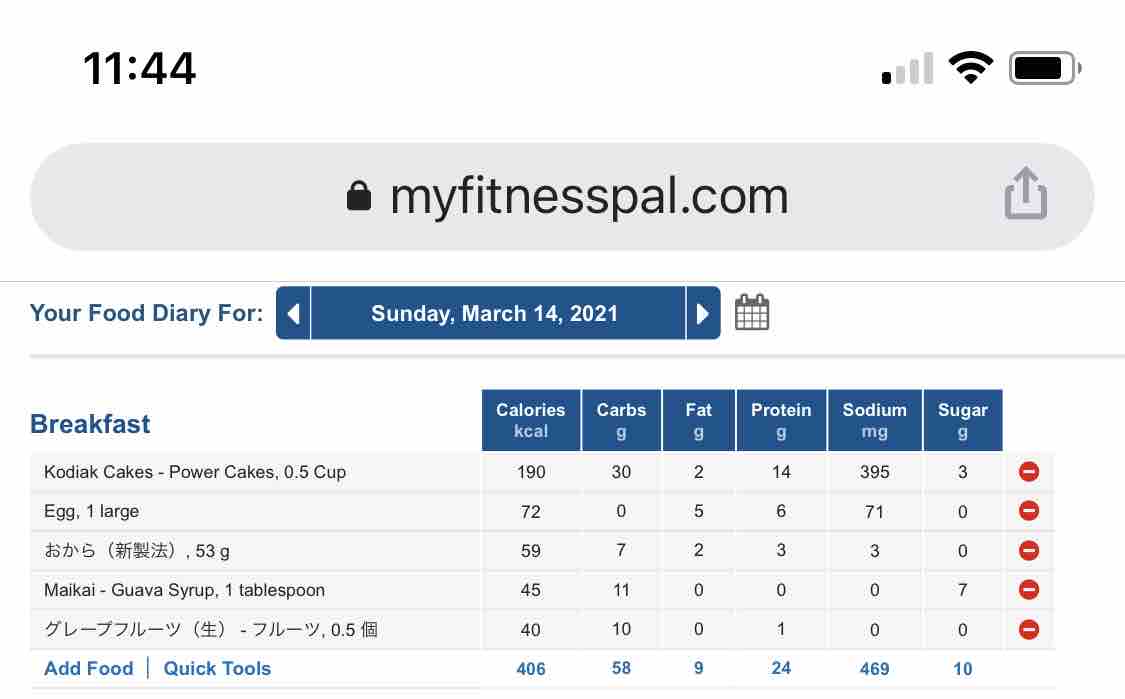Remove Kodiak Cakes Power Cakes entry
Image resolution: width=1125 pixels, height=699 pixels.
pos(1028,472)
